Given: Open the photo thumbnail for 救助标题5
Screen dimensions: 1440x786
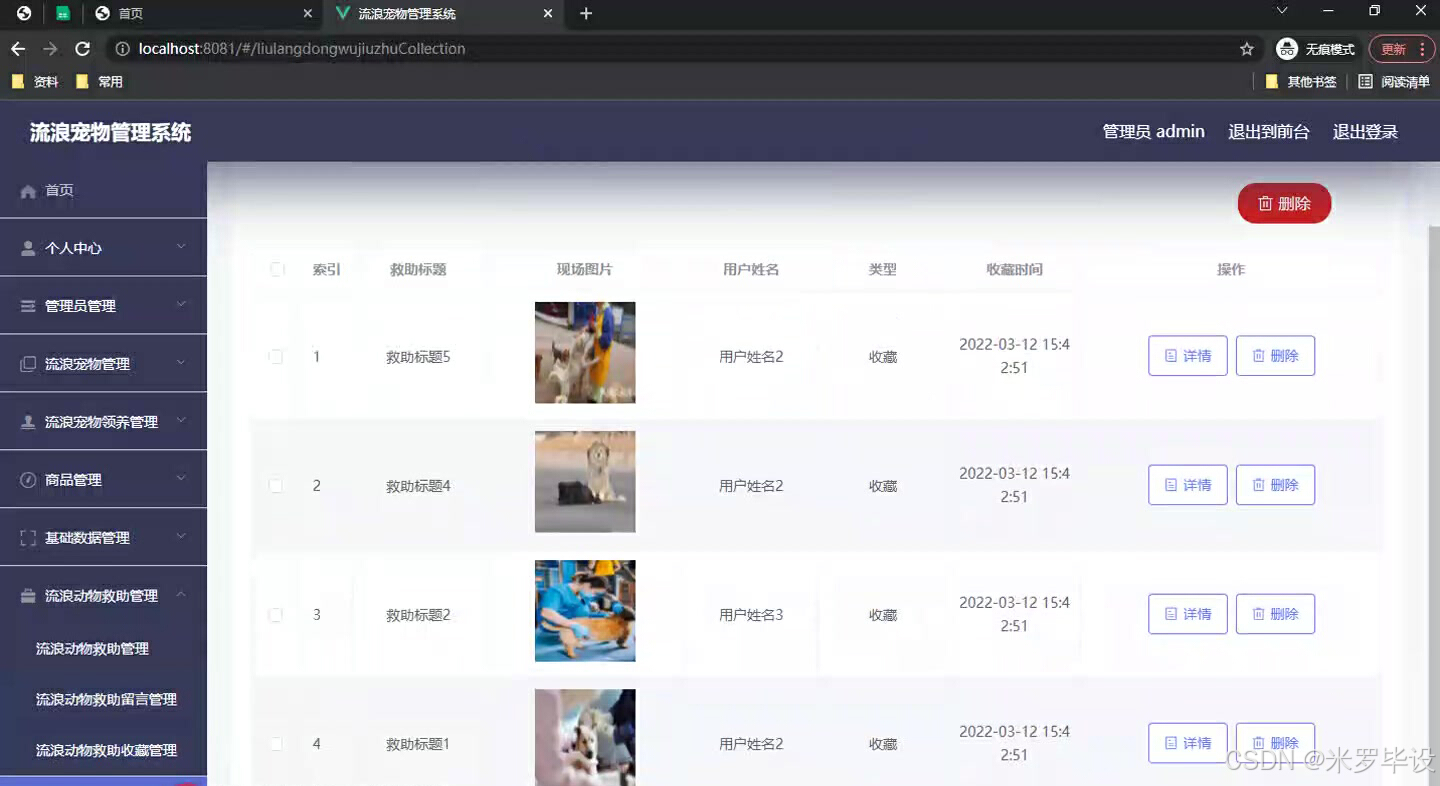Looking at the screenshot, I should click(x=585, y=353).
